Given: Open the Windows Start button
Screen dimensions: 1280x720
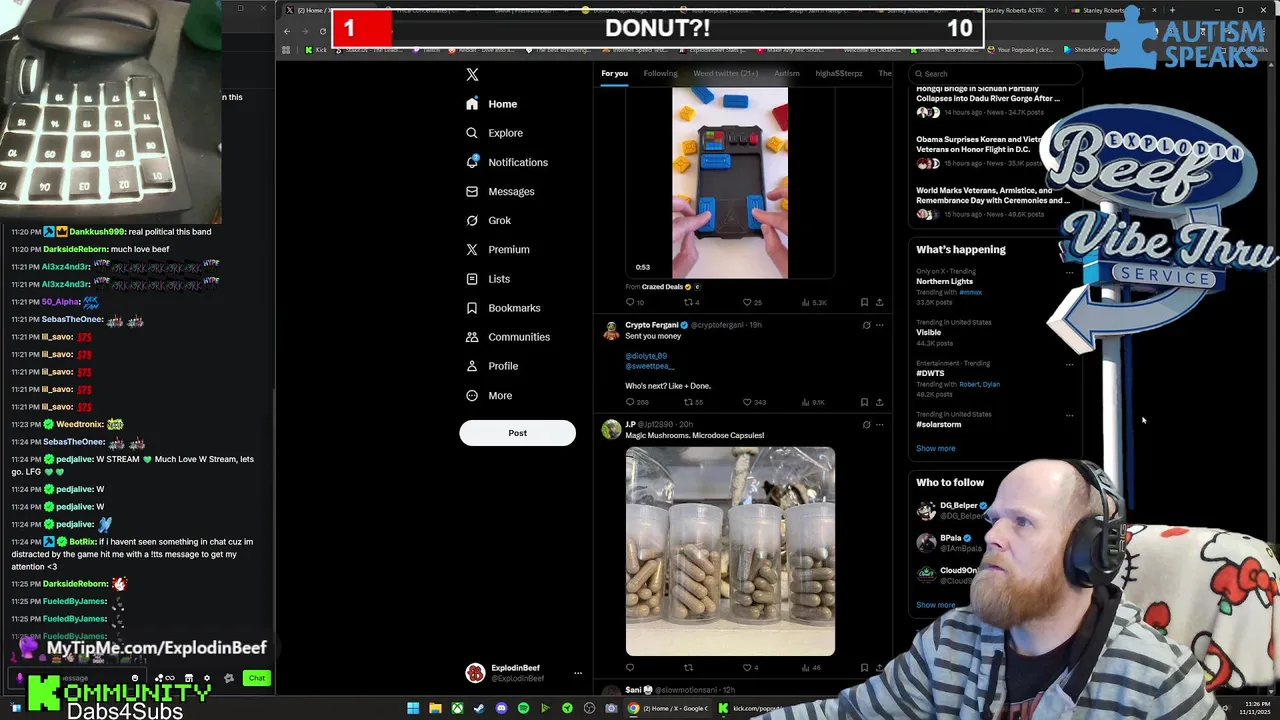Looking at the screenshot, I should pos(413,708).
